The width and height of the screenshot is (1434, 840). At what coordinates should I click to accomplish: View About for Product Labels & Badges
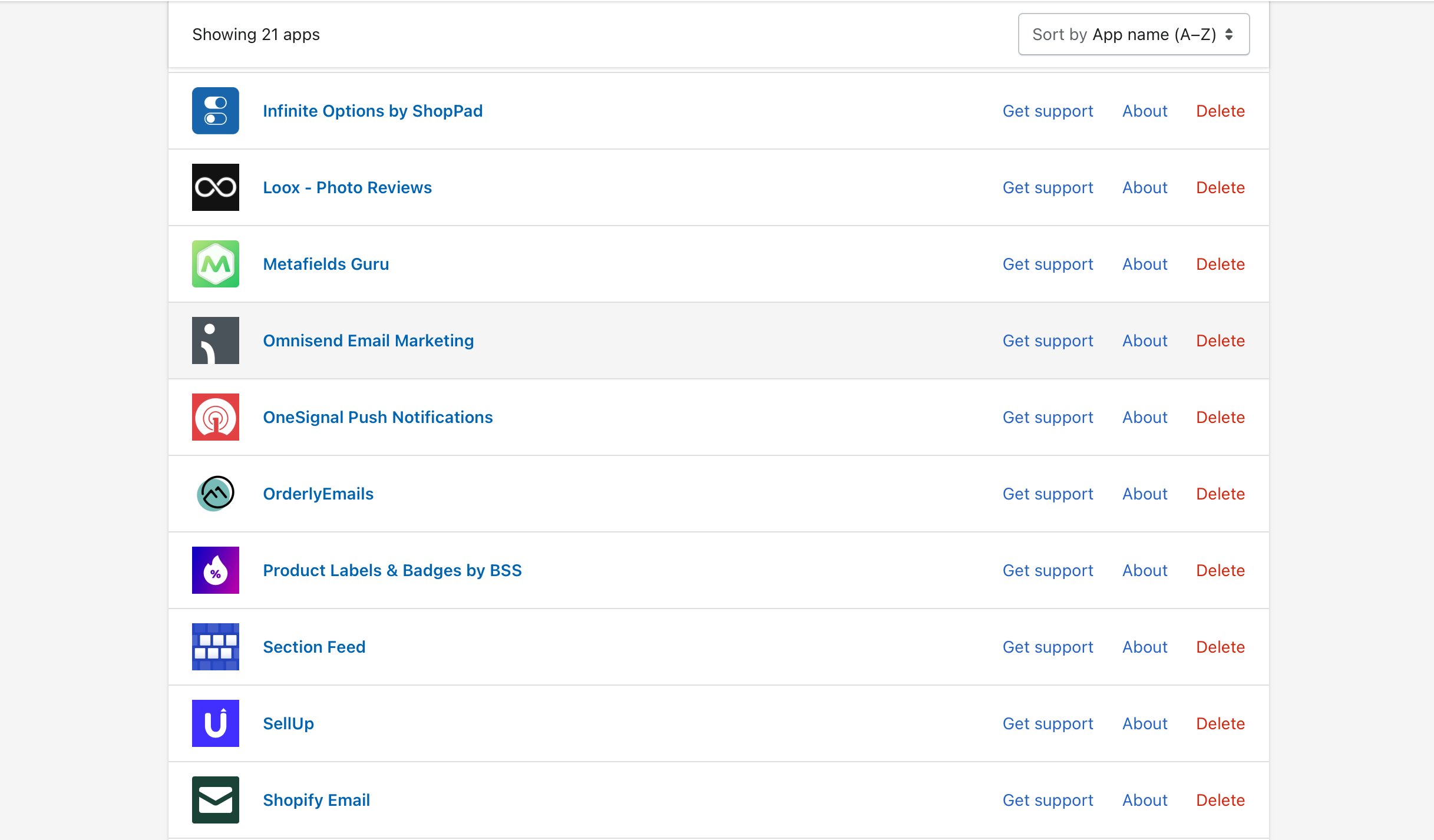(1145, 570)
